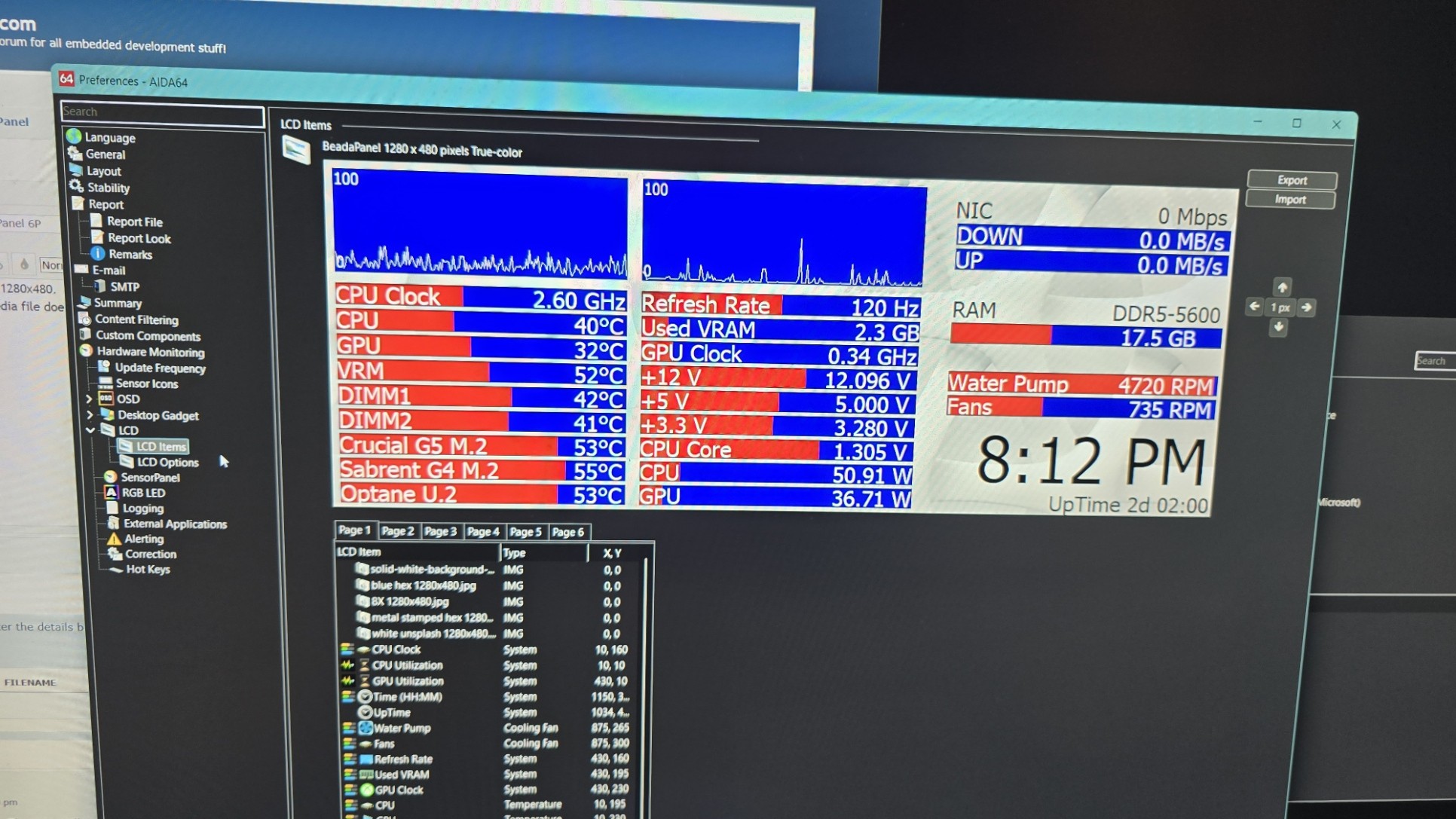Select the Water Pump row in list
The image size is (1456, 819).
point(402,729)
